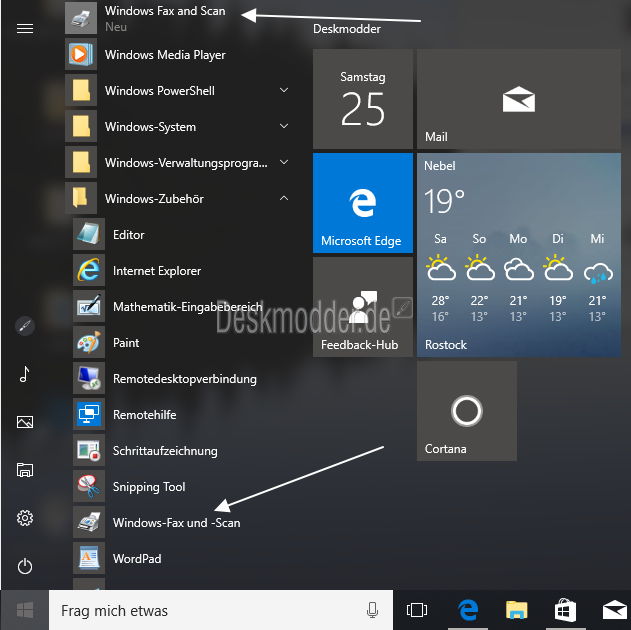Launch WordPad icon
Viewport: 631px width, 630px height.
[x=89, y=558]
